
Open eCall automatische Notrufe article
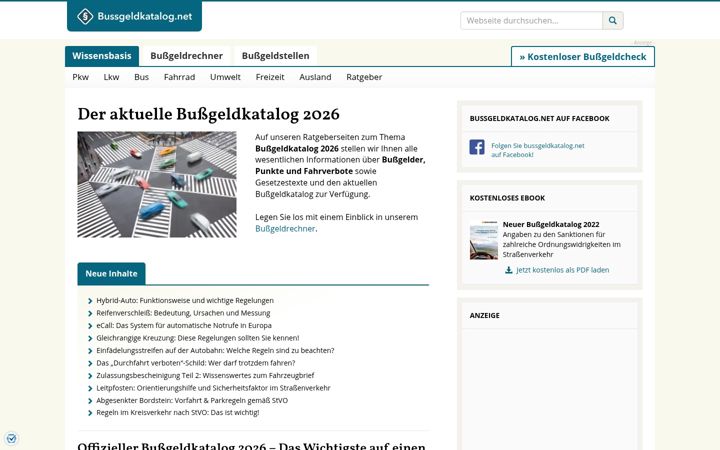point(184,325)
